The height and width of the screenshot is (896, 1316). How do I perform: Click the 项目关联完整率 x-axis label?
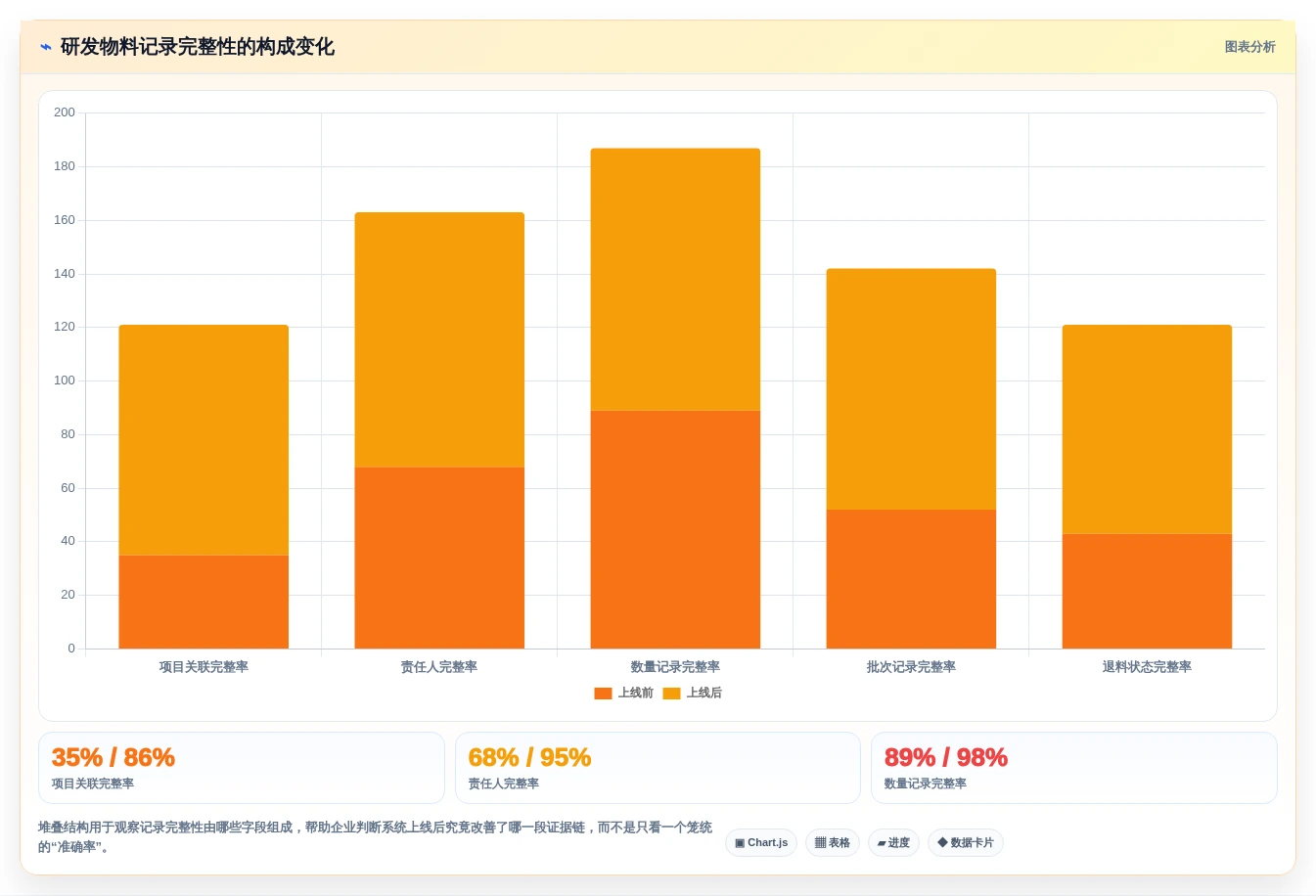tap(204, 667)
